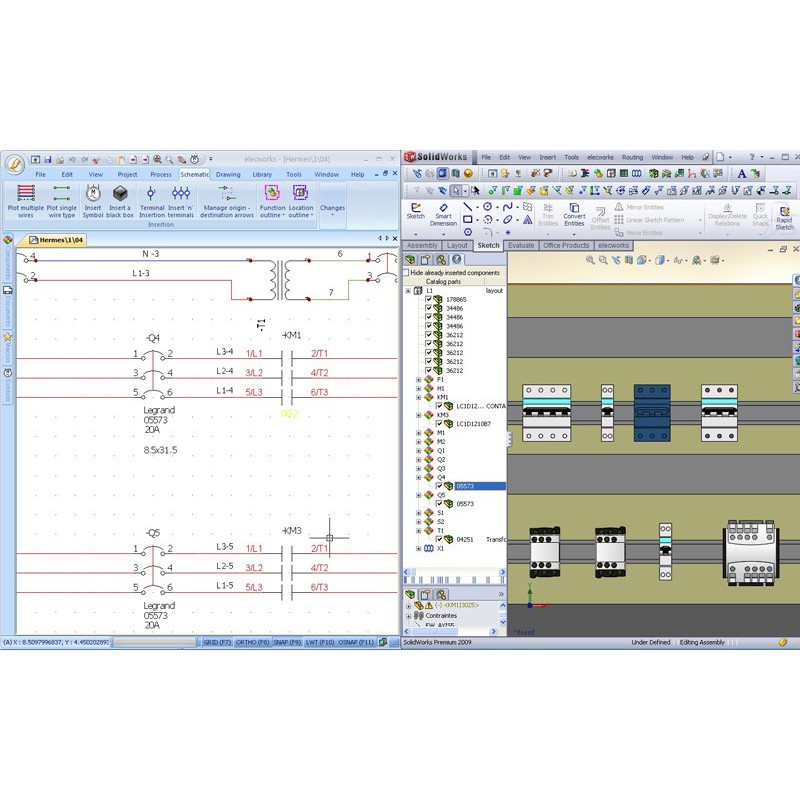
Task: Open the Routing menu in SolidWorks
Action: click(x=632, y=157)
